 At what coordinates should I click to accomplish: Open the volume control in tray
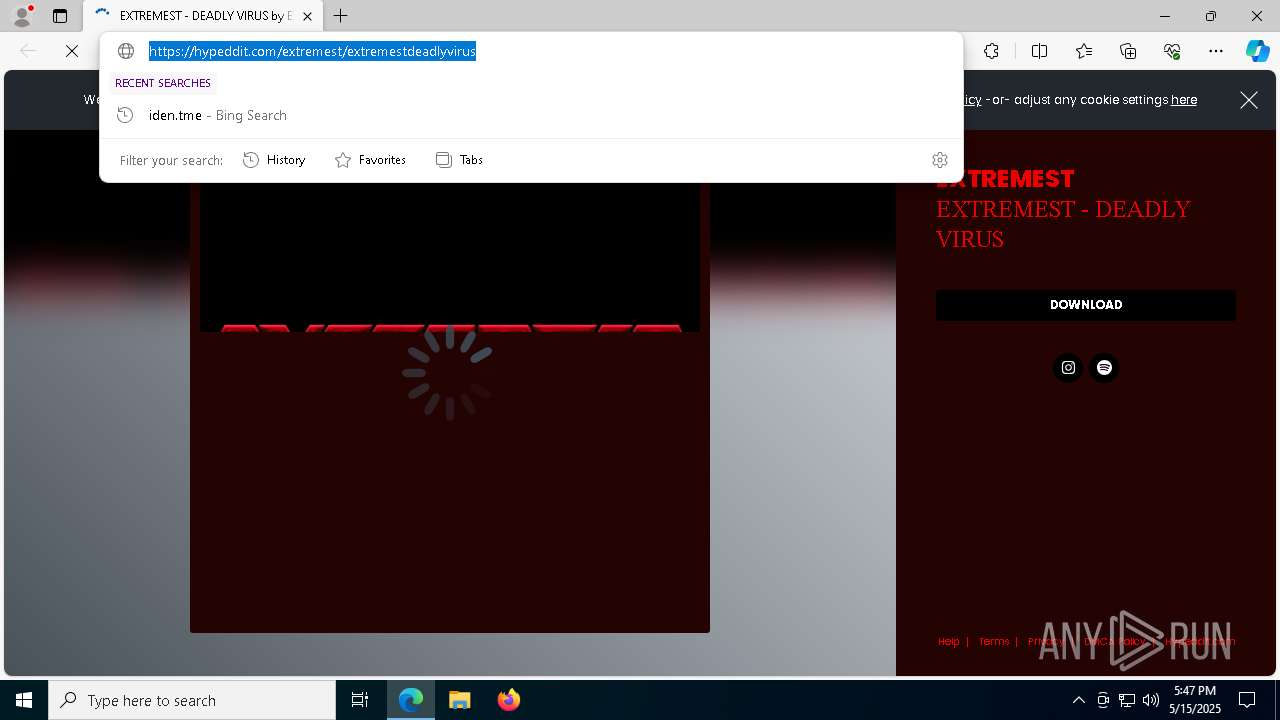(1151, 700)
